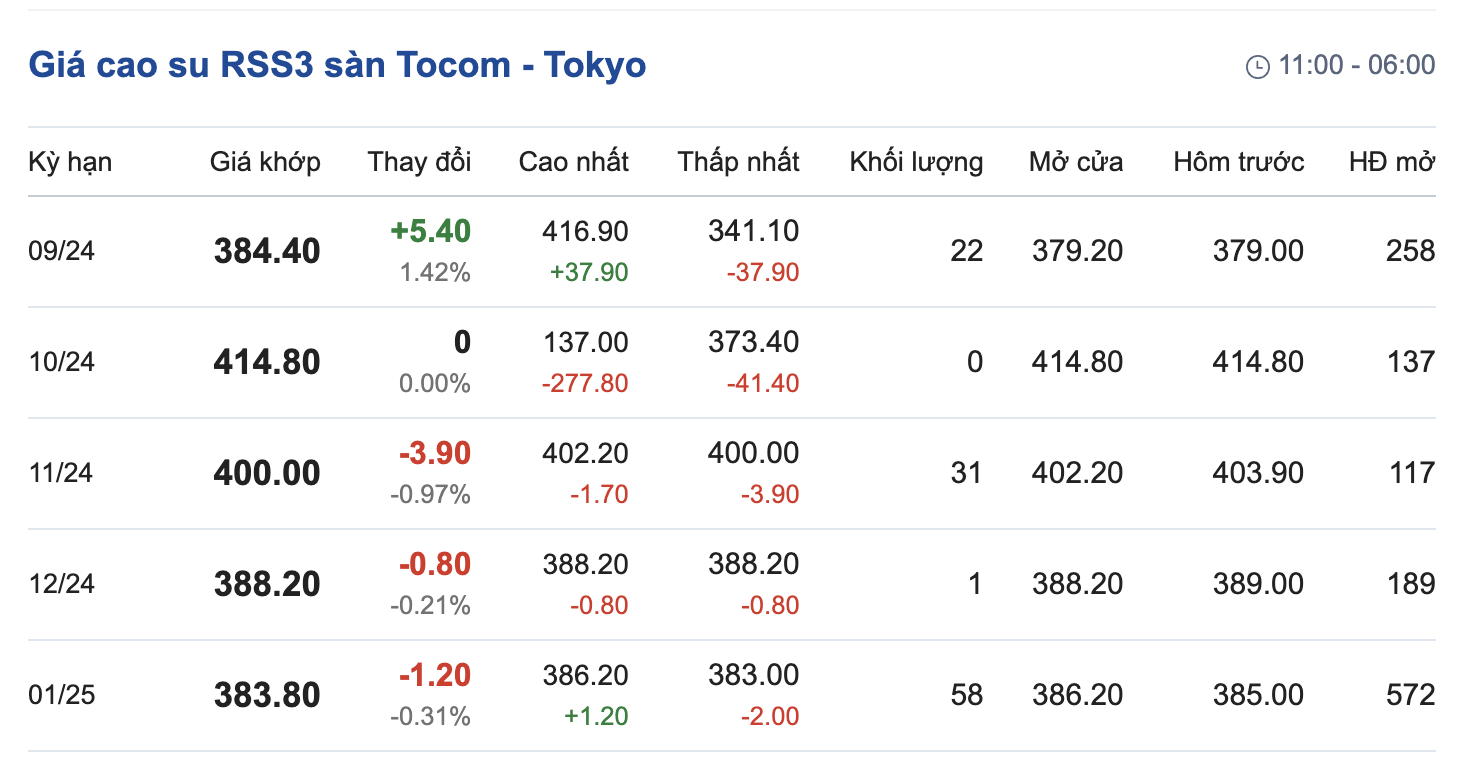Select the Thấp nhất column header
This screenshot has height=758, width=1468.
point(738,162)
